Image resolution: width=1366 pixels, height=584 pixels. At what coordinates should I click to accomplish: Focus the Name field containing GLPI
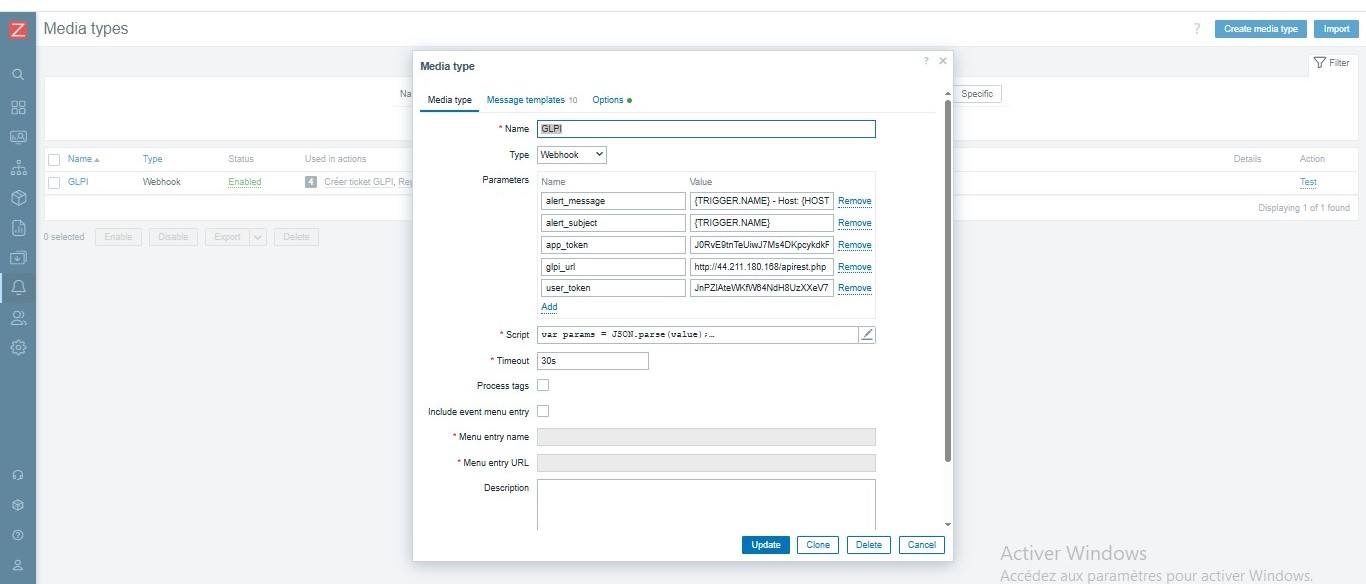(x=706, y=129)
